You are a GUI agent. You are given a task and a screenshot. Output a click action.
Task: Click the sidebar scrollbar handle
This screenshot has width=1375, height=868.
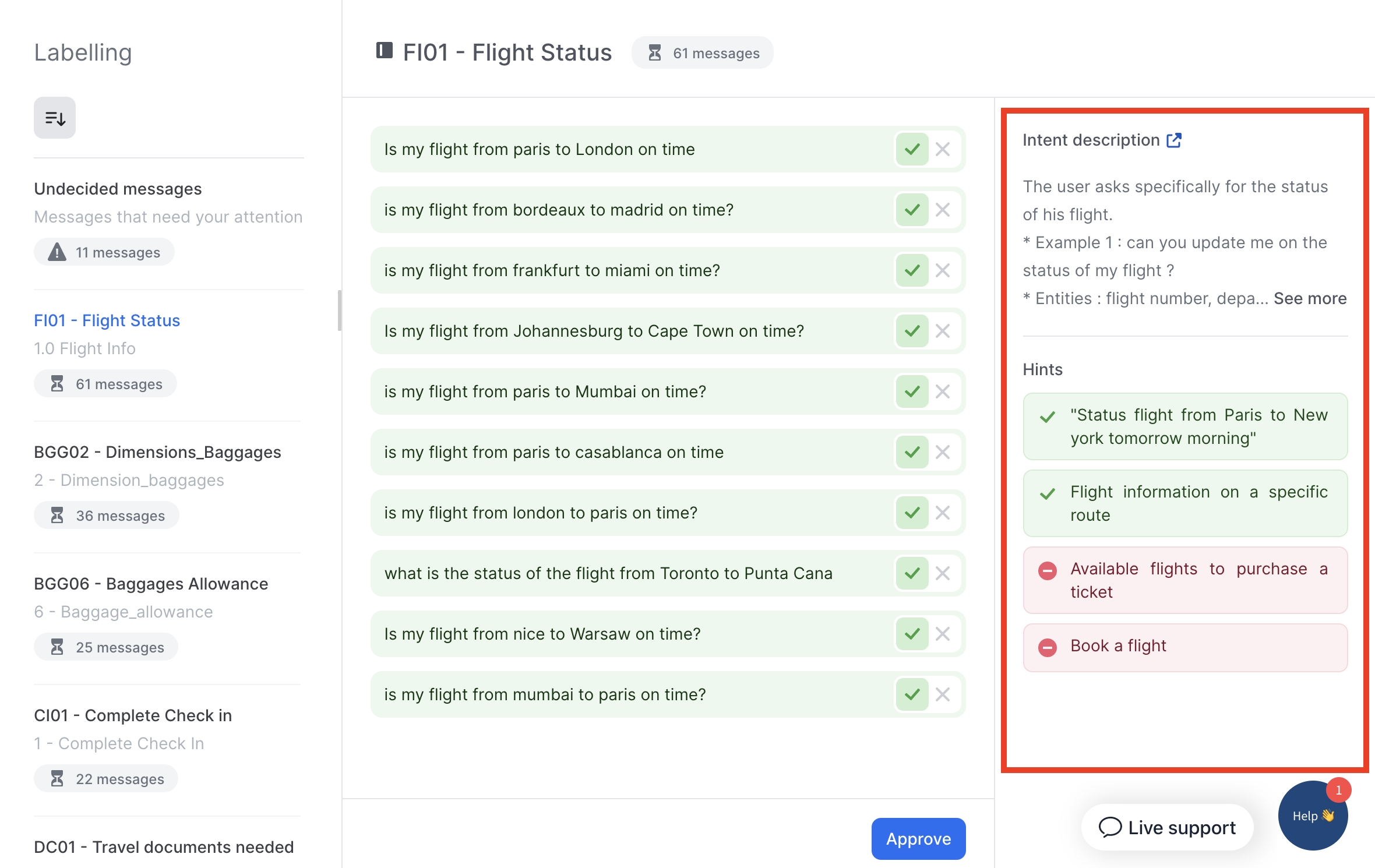339,310
